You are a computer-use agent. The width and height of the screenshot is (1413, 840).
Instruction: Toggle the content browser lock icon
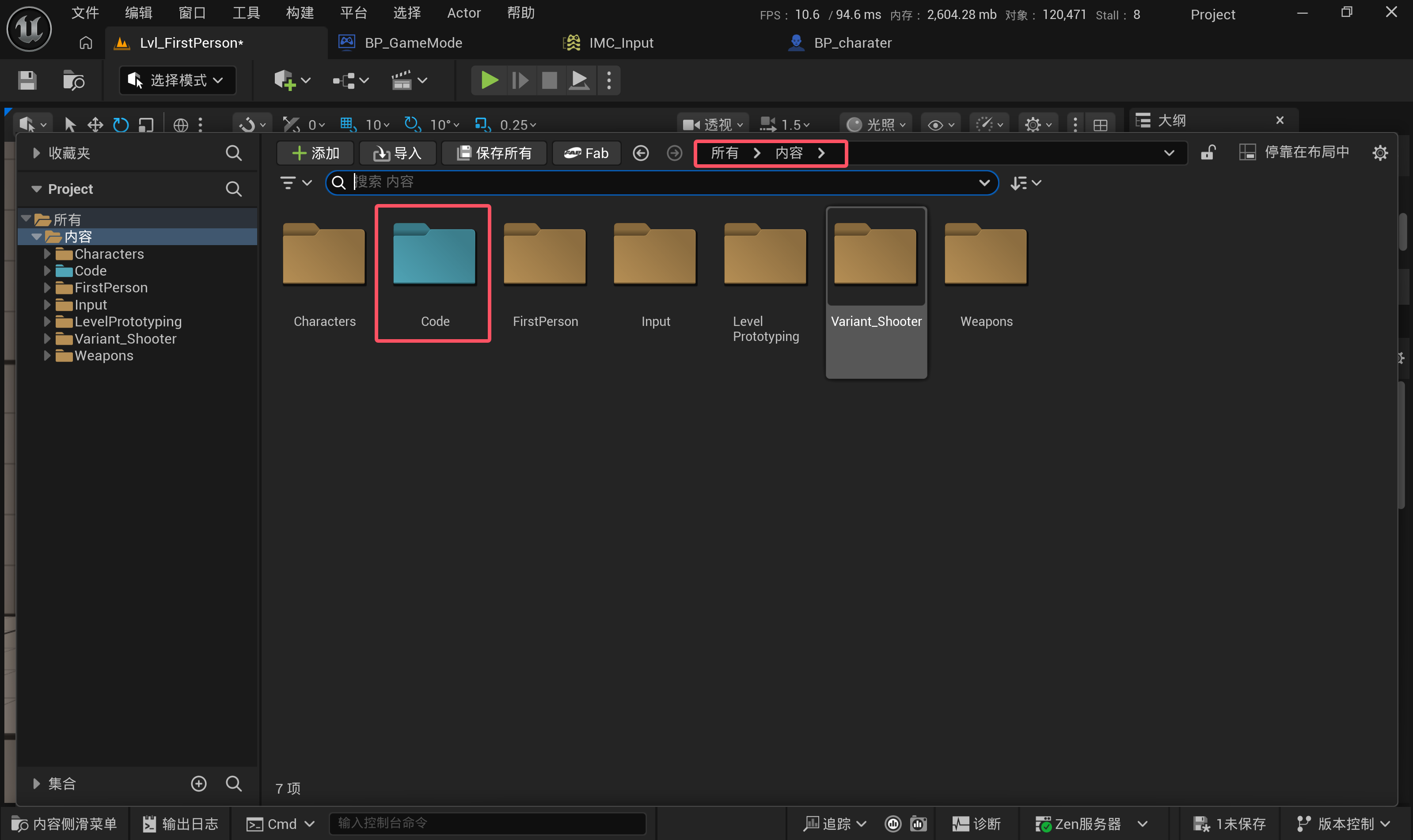(1208, 153)
